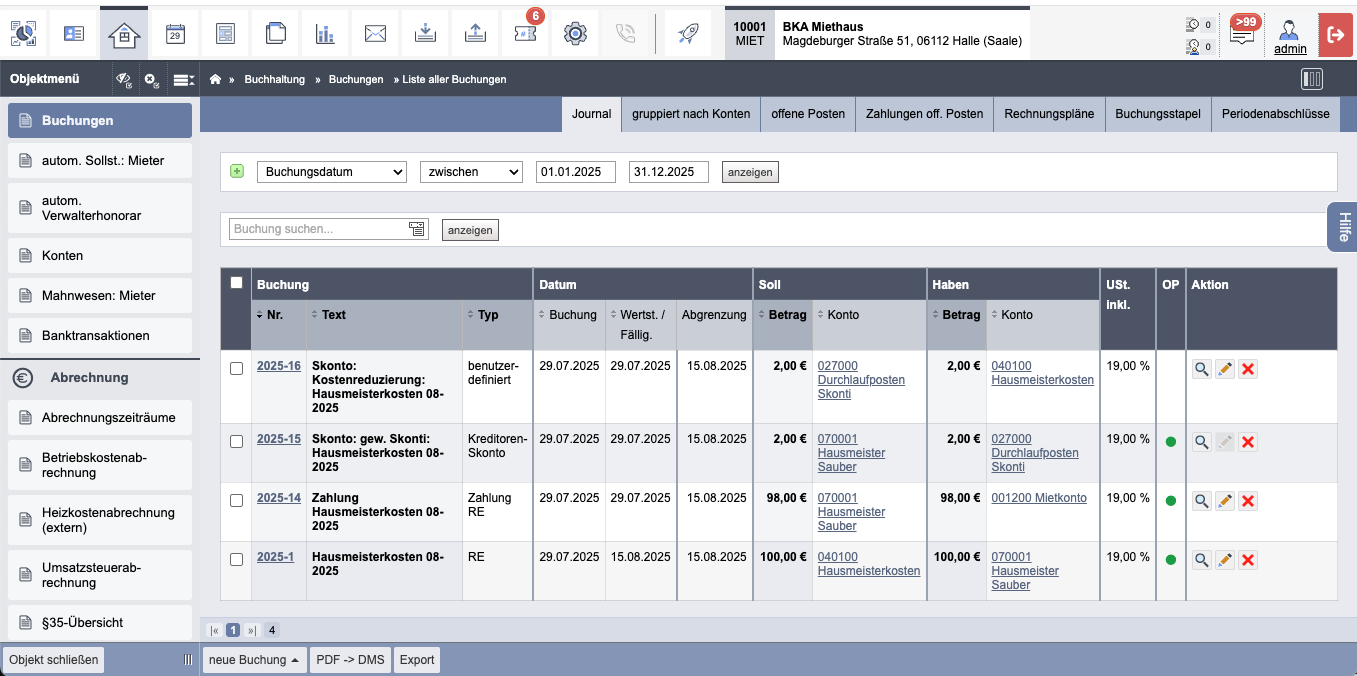Delete booking 2025-1 with red X
The height and width of the screenshot is (676, 1357).
pos(1247,560)
